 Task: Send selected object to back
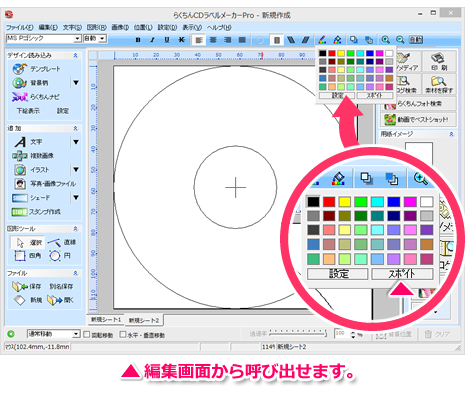[x=369, y=40]
